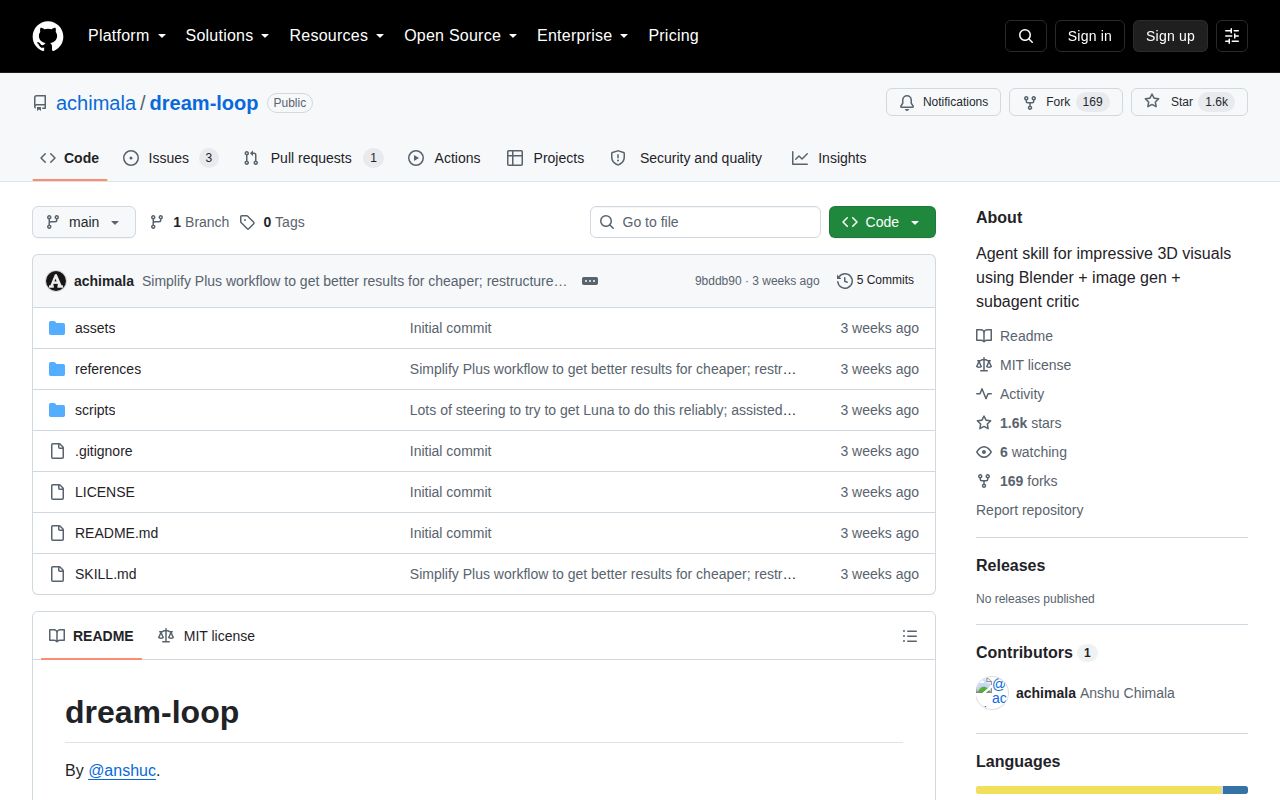
Task: Open the Open Source menu
Action: (x=460, y=36)
